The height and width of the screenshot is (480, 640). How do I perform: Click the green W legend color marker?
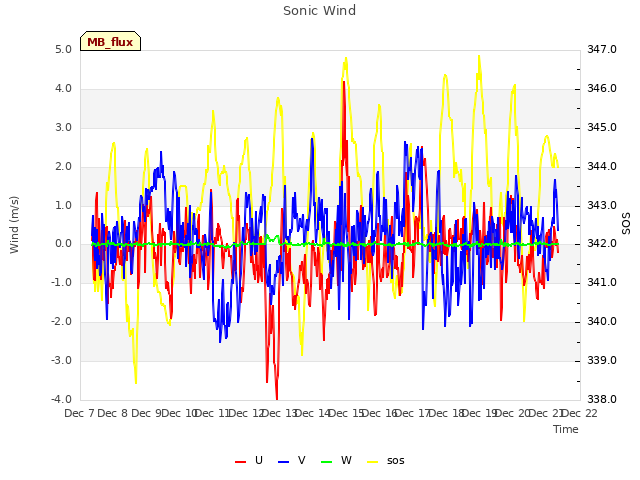(x=327, y=462)
